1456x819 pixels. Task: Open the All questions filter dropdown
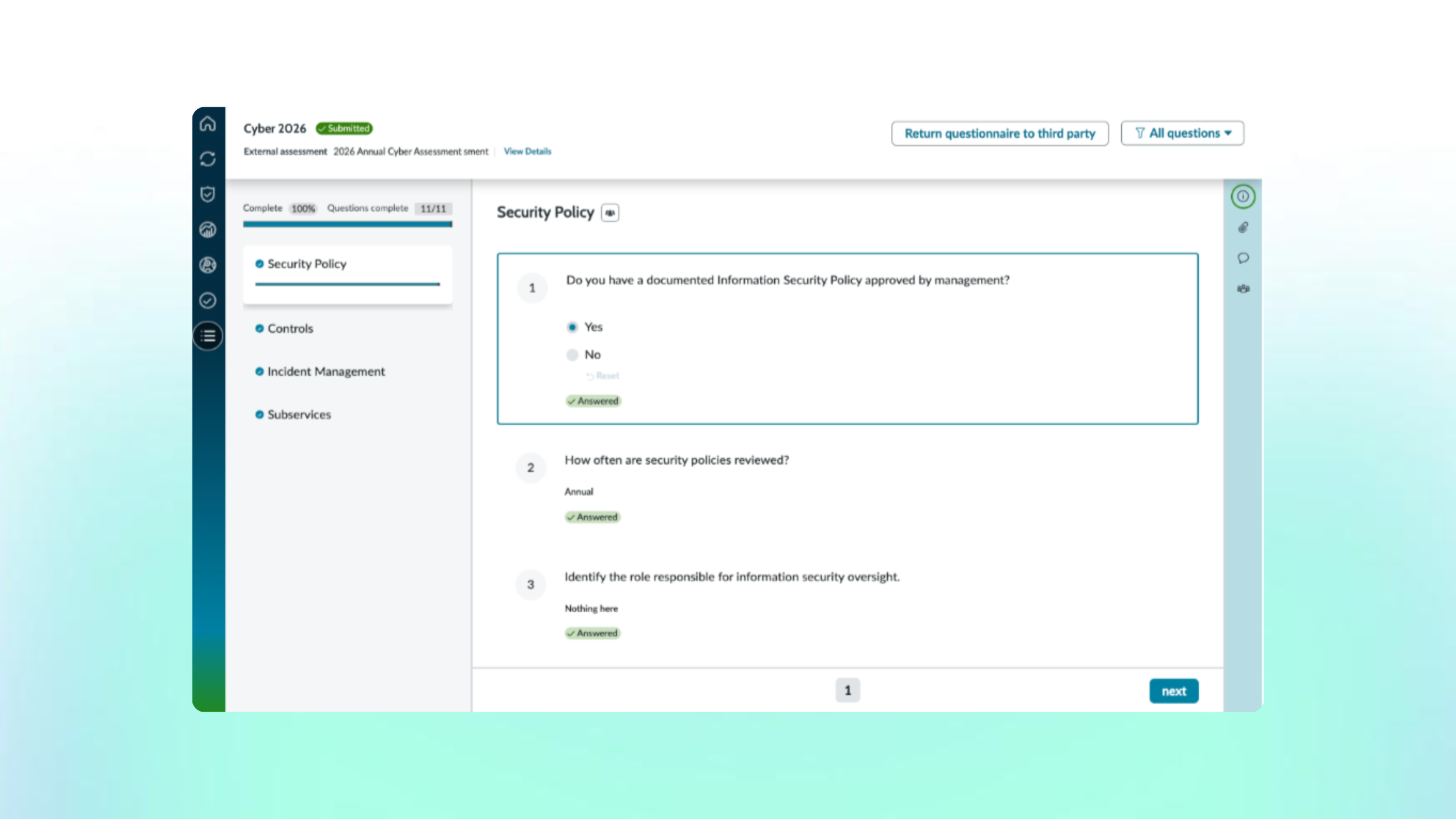1182,133
